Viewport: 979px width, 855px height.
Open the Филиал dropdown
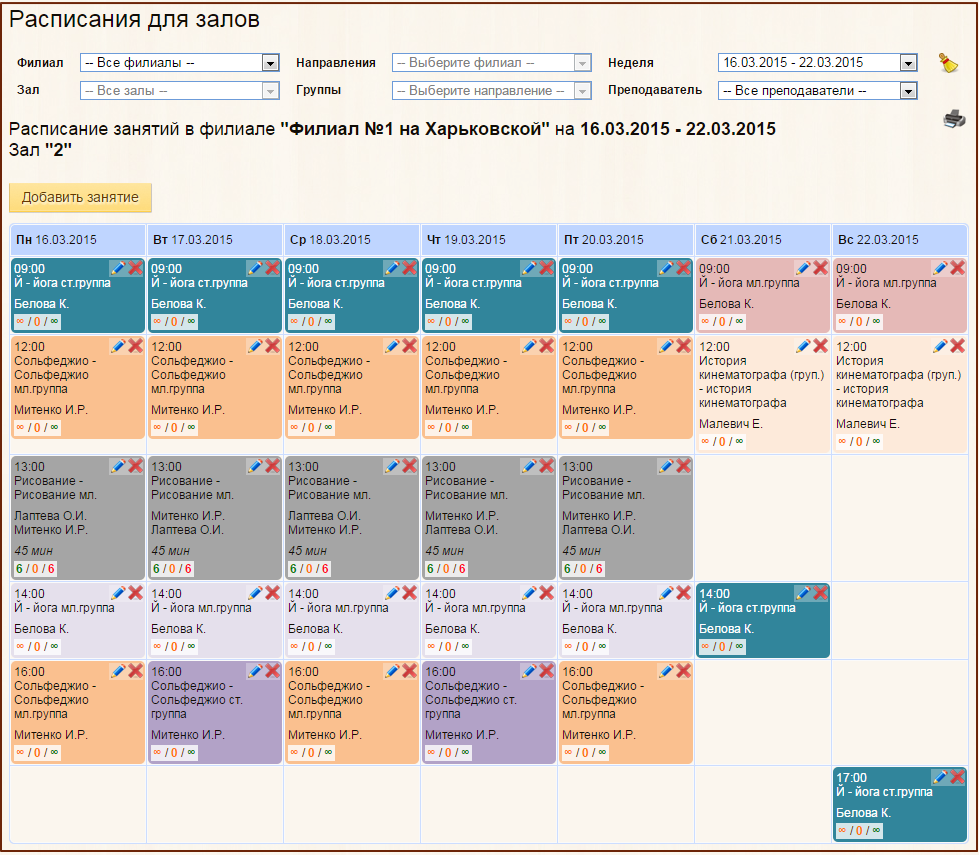click(179, 62)
